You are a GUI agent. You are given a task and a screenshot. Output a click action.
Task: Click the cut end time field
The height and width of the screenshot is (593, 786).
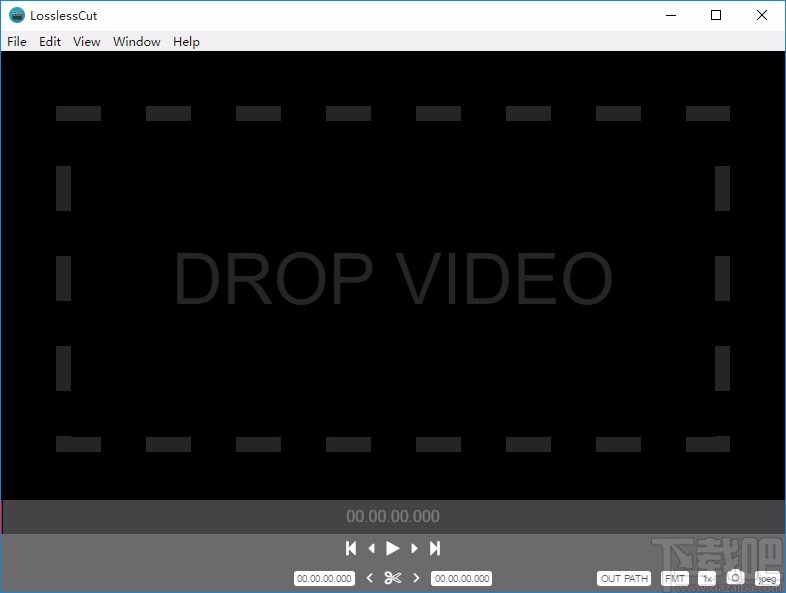[462, 578]
